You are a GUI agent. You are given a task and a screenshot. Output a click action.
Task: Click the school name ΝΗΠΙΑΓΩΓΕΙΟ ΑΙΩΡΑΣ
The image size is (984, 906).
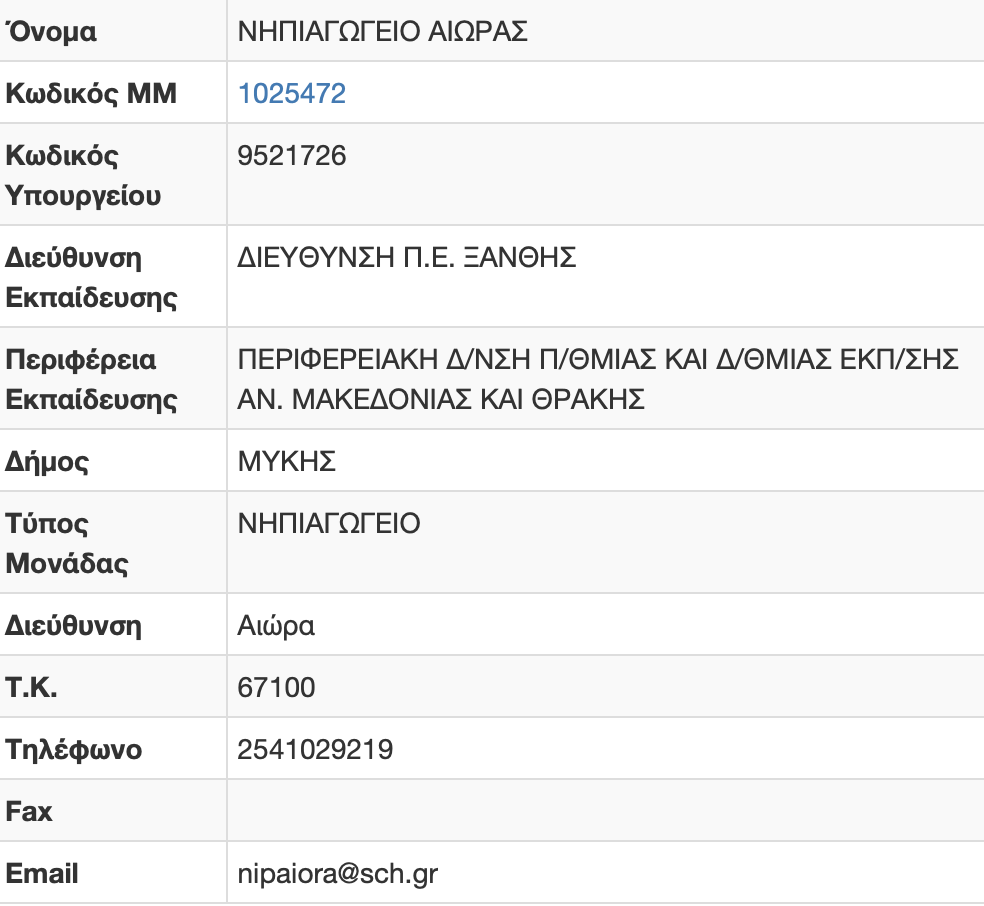(382, 32)
